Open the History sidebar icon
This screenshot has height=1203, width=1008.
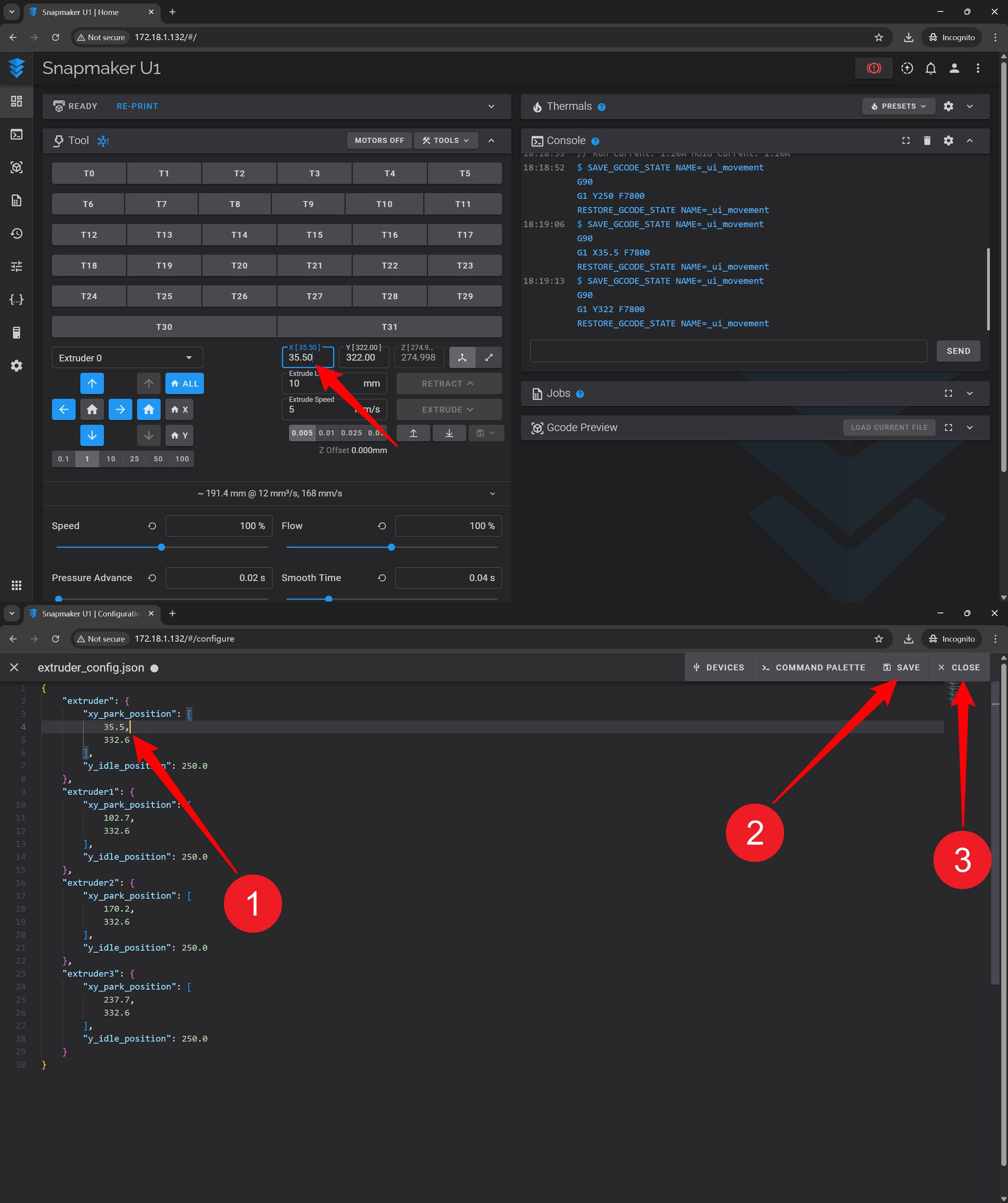click(x=17, y=233)
